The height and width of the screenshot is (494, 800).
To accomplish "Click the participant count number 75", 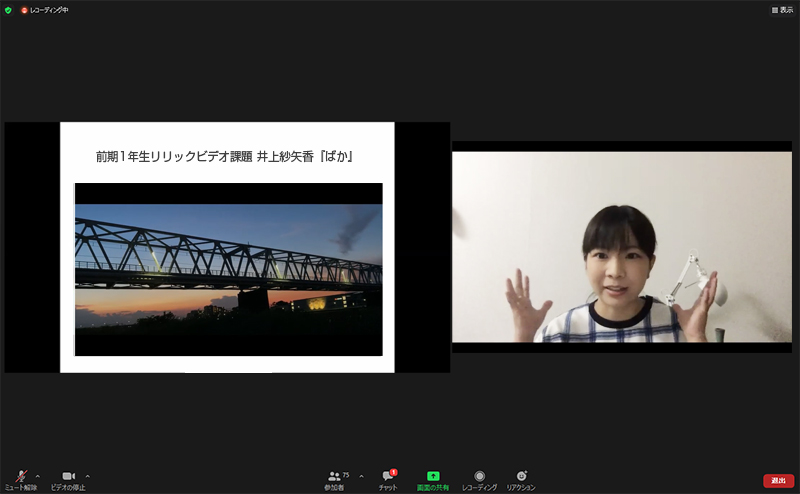I will (346, 474).
